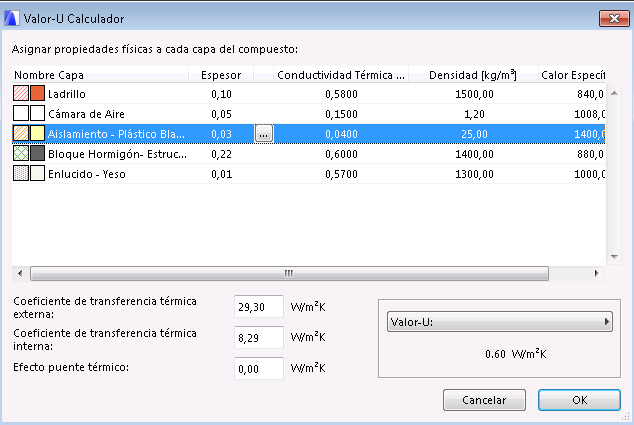Open the ellipsis button in Aislamiento row
The height and width of the screenshot is (425, 634).
click(x=264, y=134)
